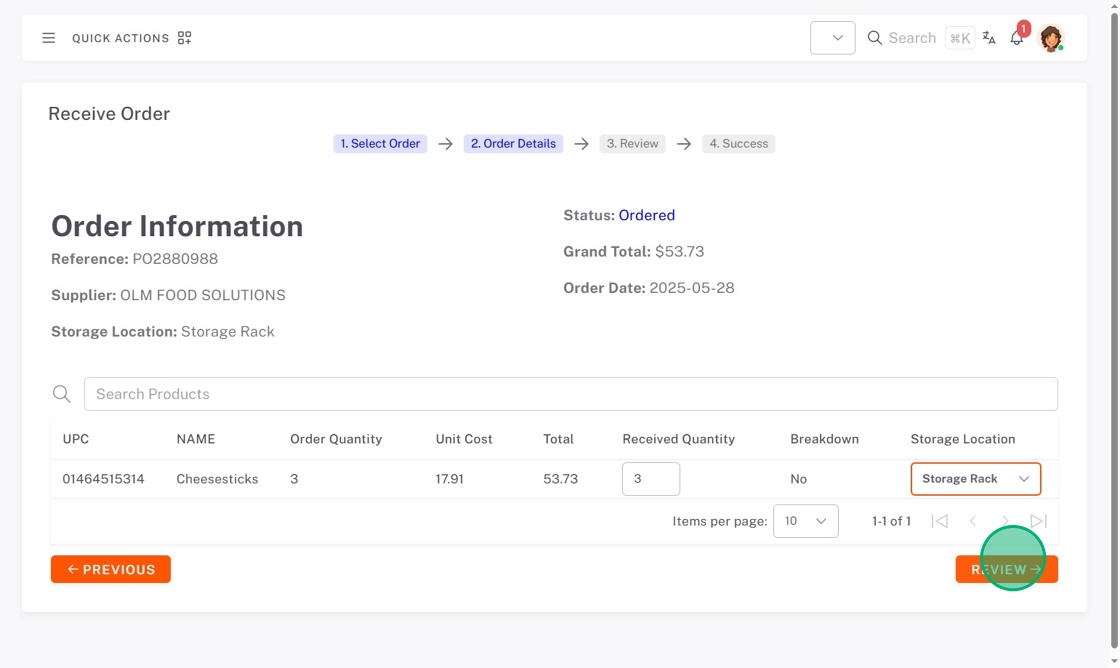Go to previous table page

tap(972, 521)
